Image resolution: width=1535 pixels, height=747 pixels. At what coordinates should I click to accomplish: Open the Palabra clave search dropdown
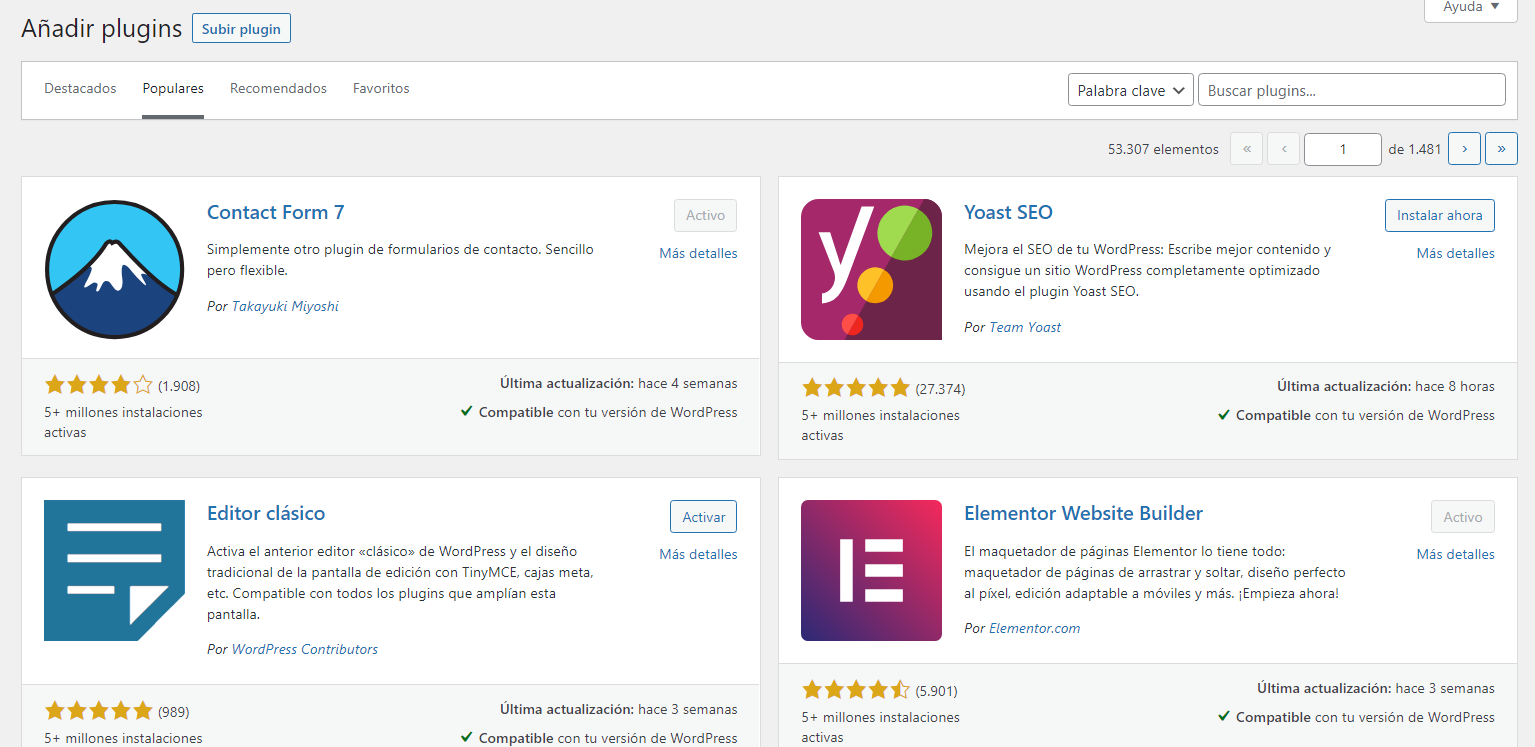point(1129,89)
